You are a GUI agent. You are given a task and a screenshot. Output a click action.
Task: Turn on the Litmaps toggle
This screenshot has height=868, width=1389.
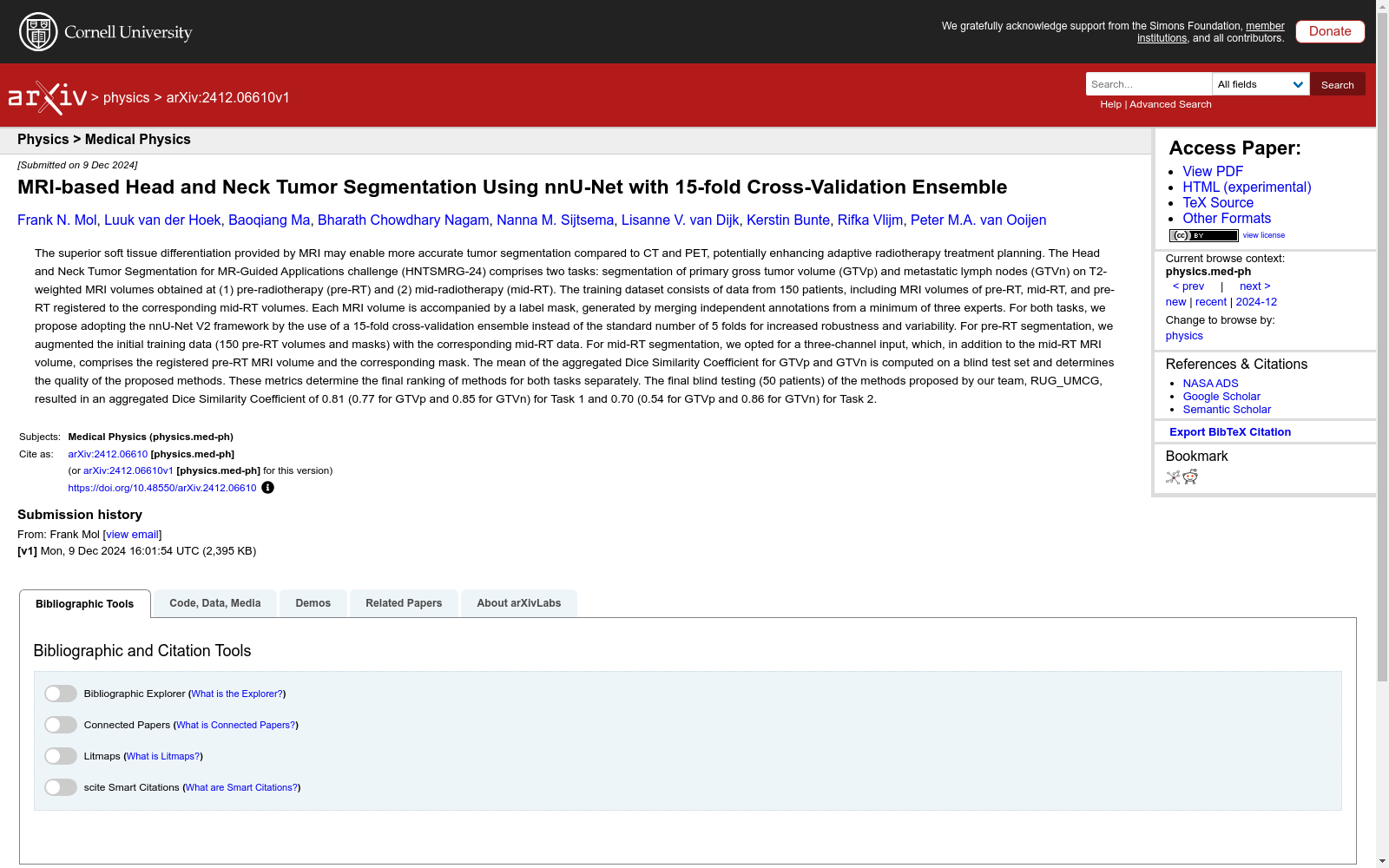[x=61, y=756]
